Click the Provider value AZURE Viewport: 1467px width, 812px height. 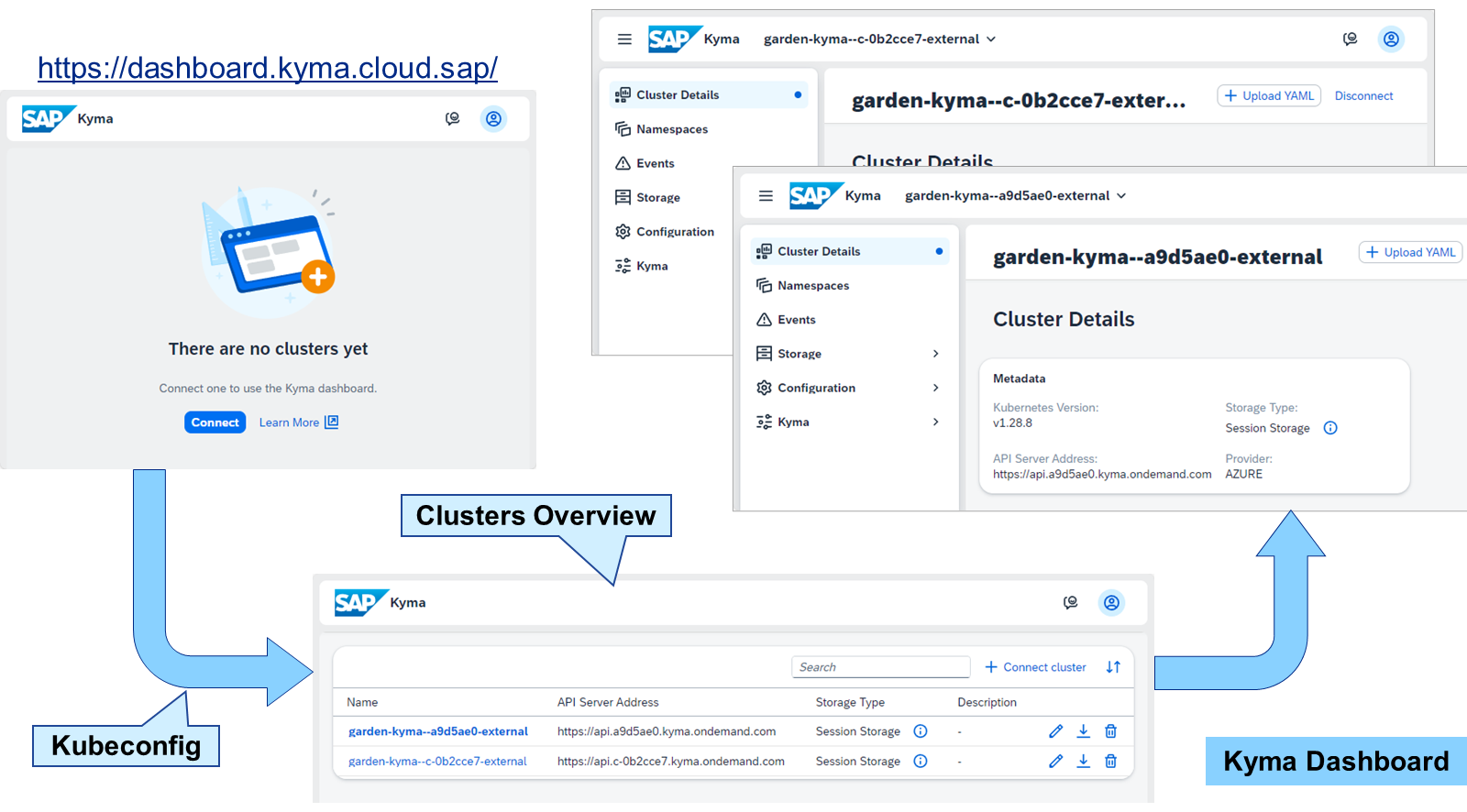[x=1243, y=474]
